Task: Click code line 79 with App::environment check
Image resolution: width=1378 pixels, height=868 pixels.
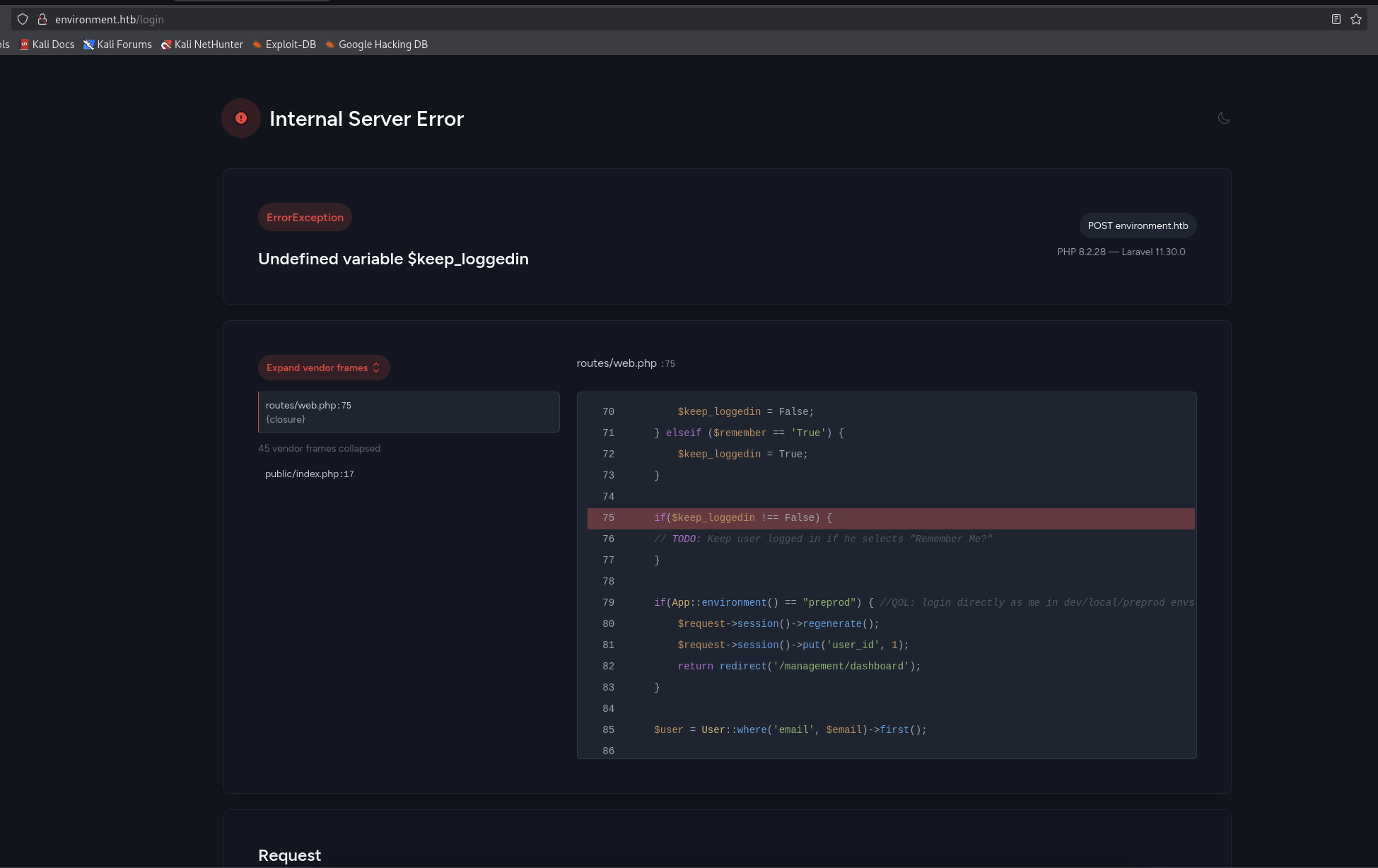Action: pyautogui.click(x=891, y=602)
